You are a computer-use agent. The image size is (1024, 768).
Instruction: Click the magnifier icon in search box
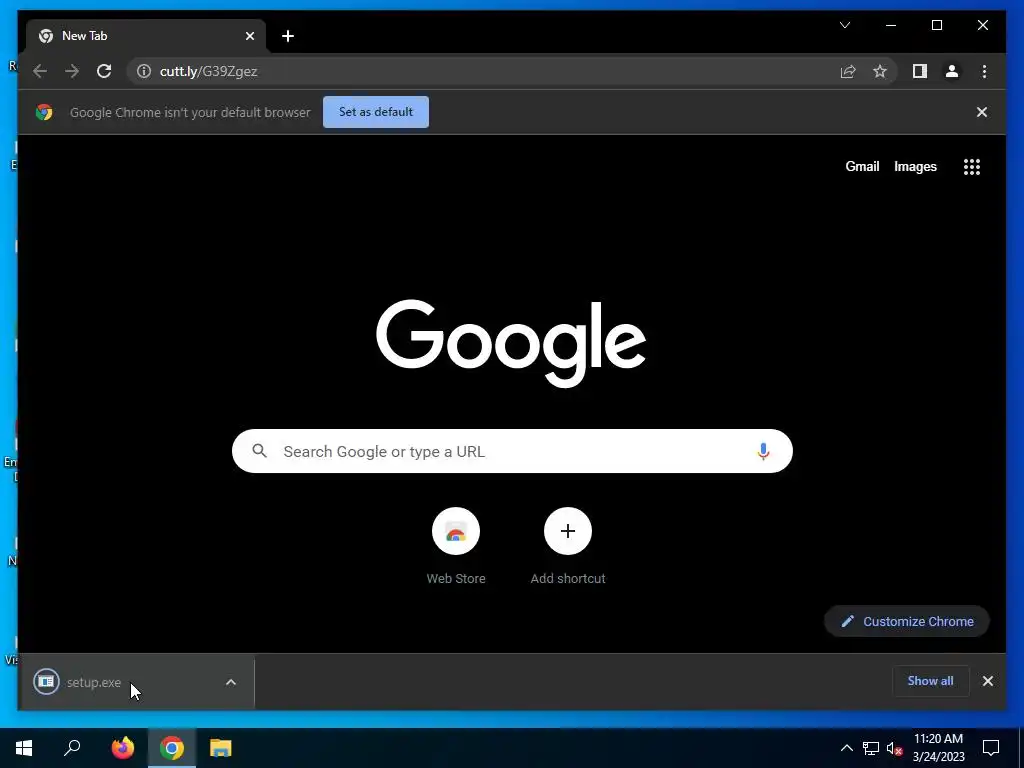coord(259,451)
